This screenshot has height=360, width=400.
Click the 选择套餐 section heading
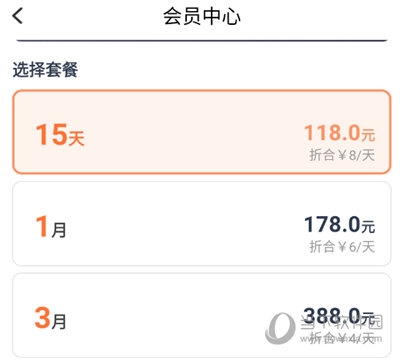[45, 70]
